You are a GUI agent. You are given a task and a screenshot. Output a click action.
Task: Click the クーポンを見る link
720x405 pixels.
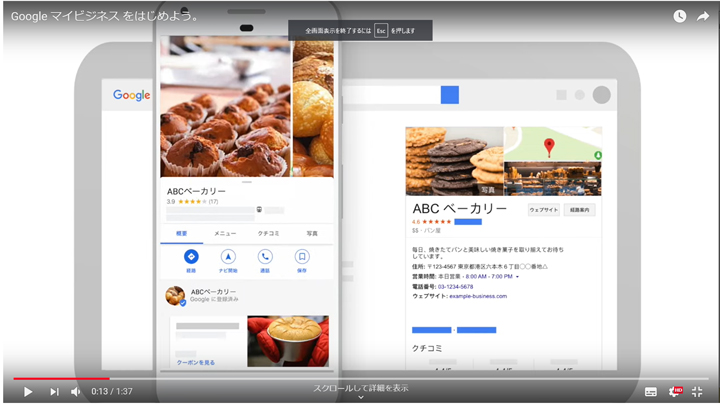click(196, 363)
